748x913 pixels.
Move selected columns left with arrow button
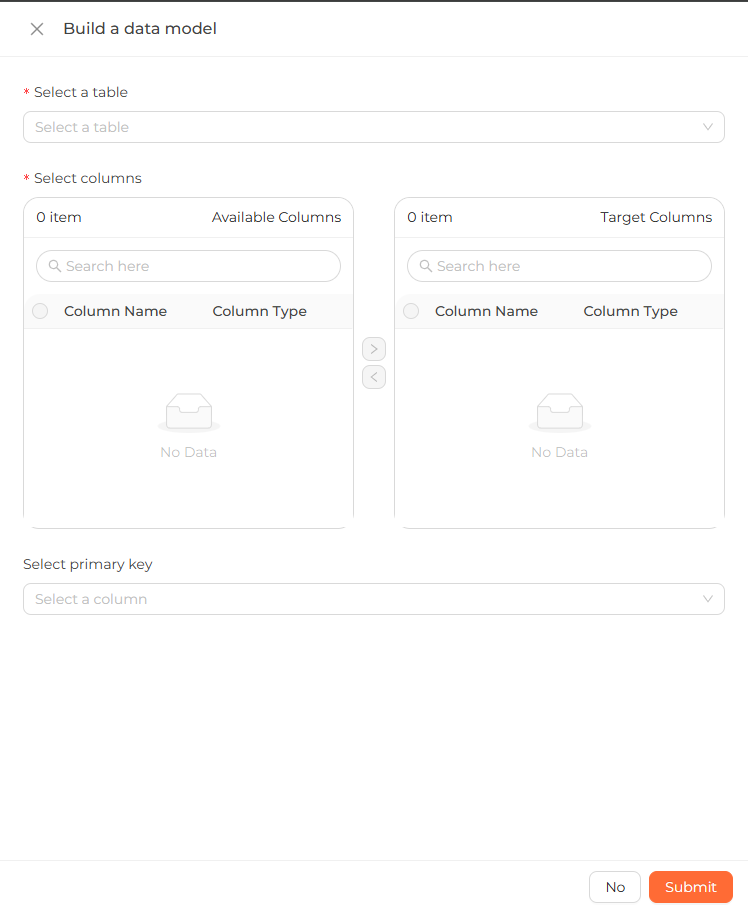[374, 377]
